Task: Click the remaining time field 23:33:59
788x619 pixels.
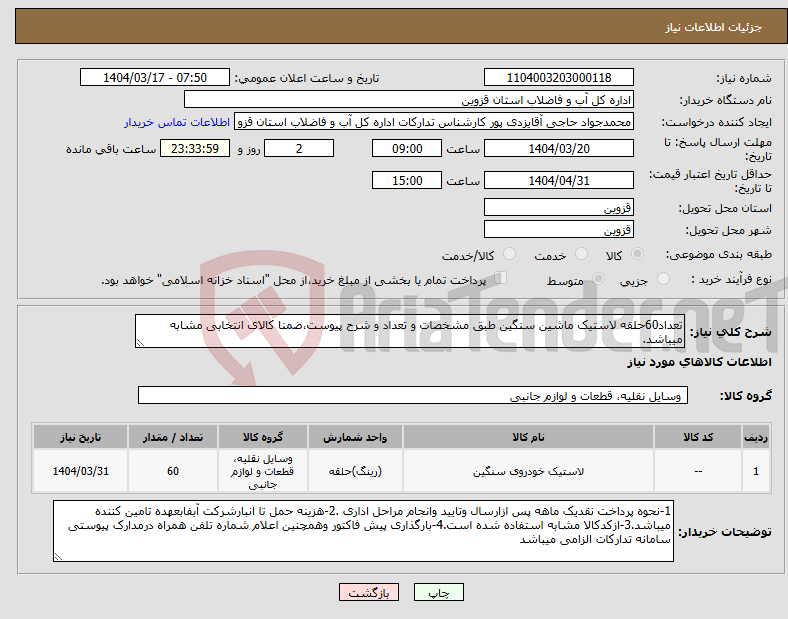Action: pyautogui.click(x=195, y=149)
